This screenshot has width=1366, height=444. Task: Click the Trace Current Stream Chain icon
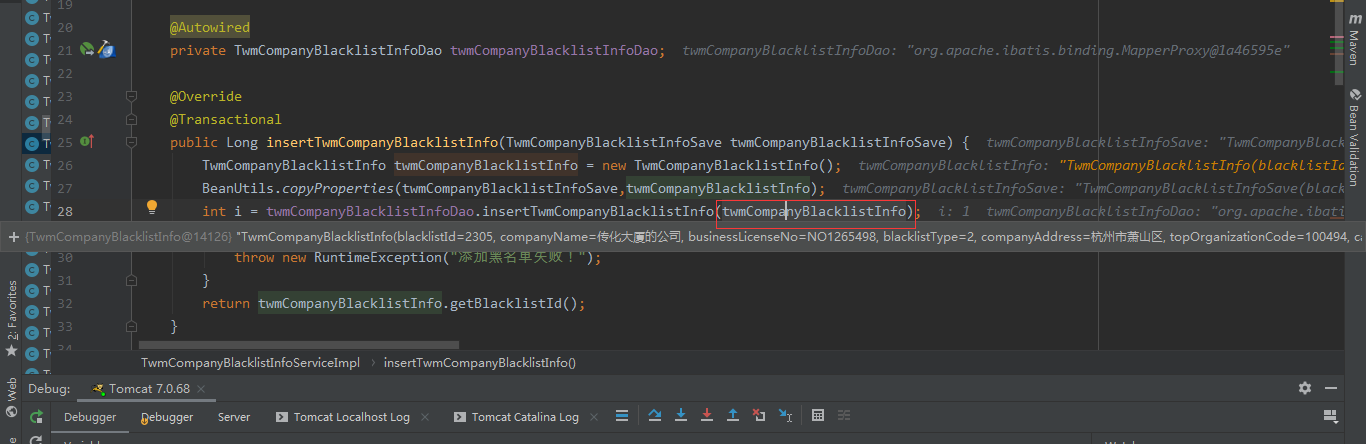tap(844, 416)
